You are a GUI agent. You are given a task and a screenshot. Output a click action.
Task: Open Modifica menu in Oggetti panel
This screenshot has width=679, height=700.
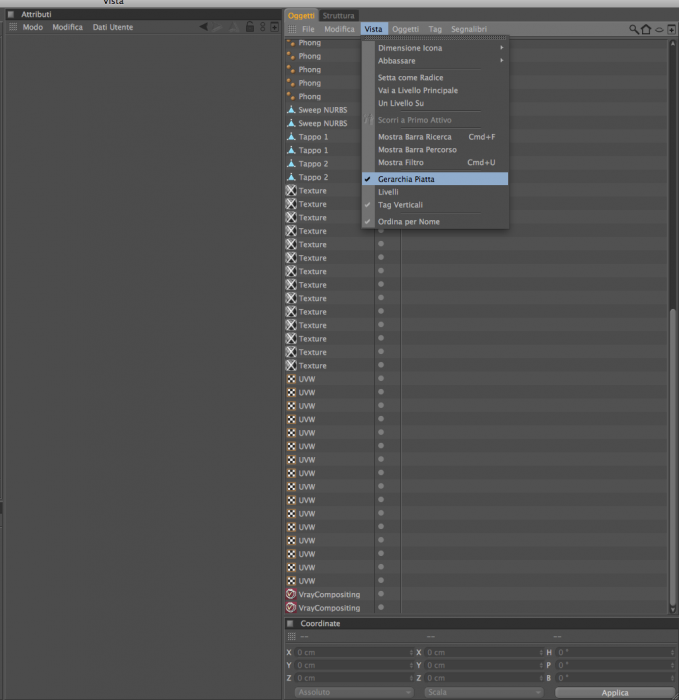pyautogui.click(x=339, y=29)
